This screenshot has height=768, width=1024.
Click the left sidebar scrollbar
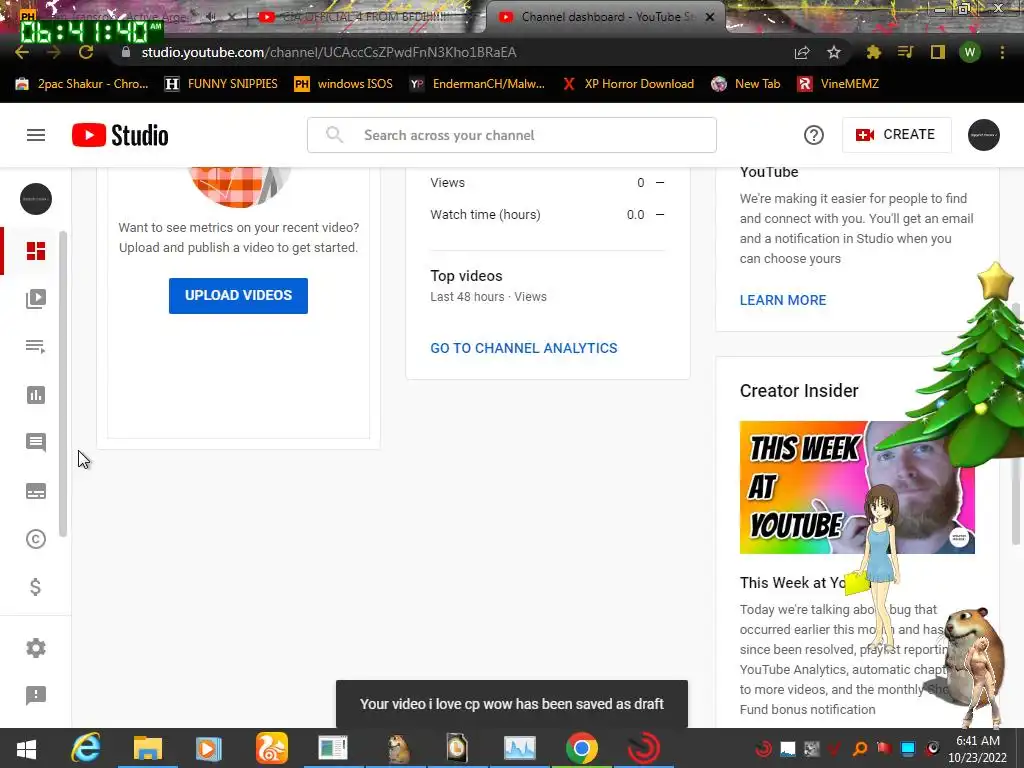(x=63, y=383)
